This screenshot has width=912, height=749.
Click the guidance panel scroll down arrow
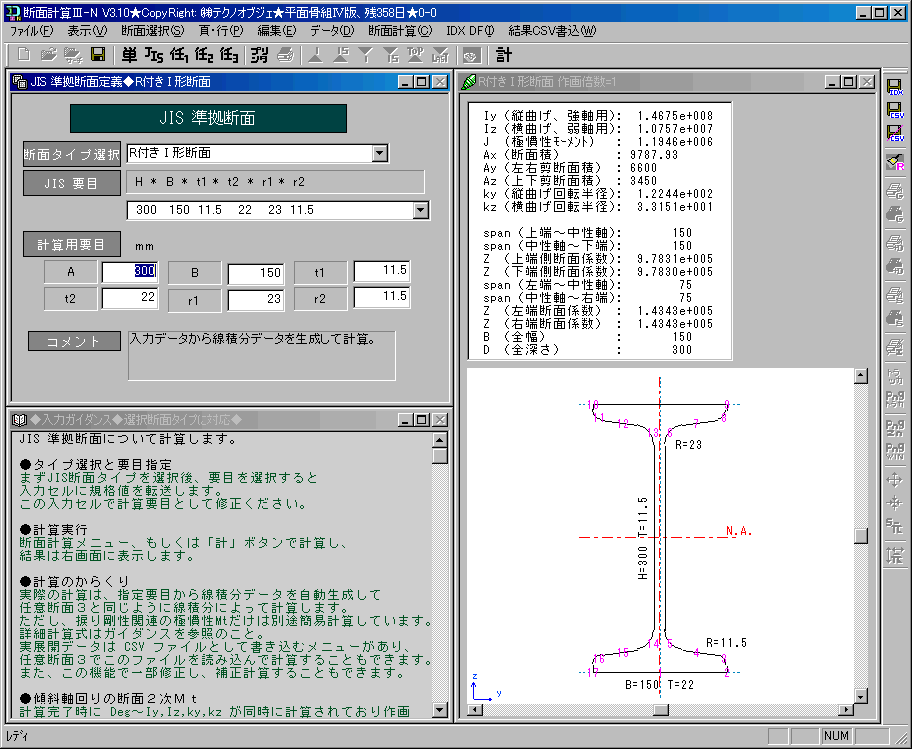(x=440, y=710)
